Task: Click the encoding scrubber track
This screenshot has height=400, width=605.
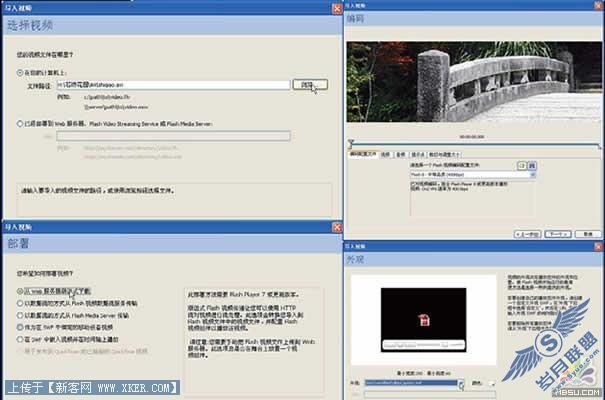Action: pos(474,145)
